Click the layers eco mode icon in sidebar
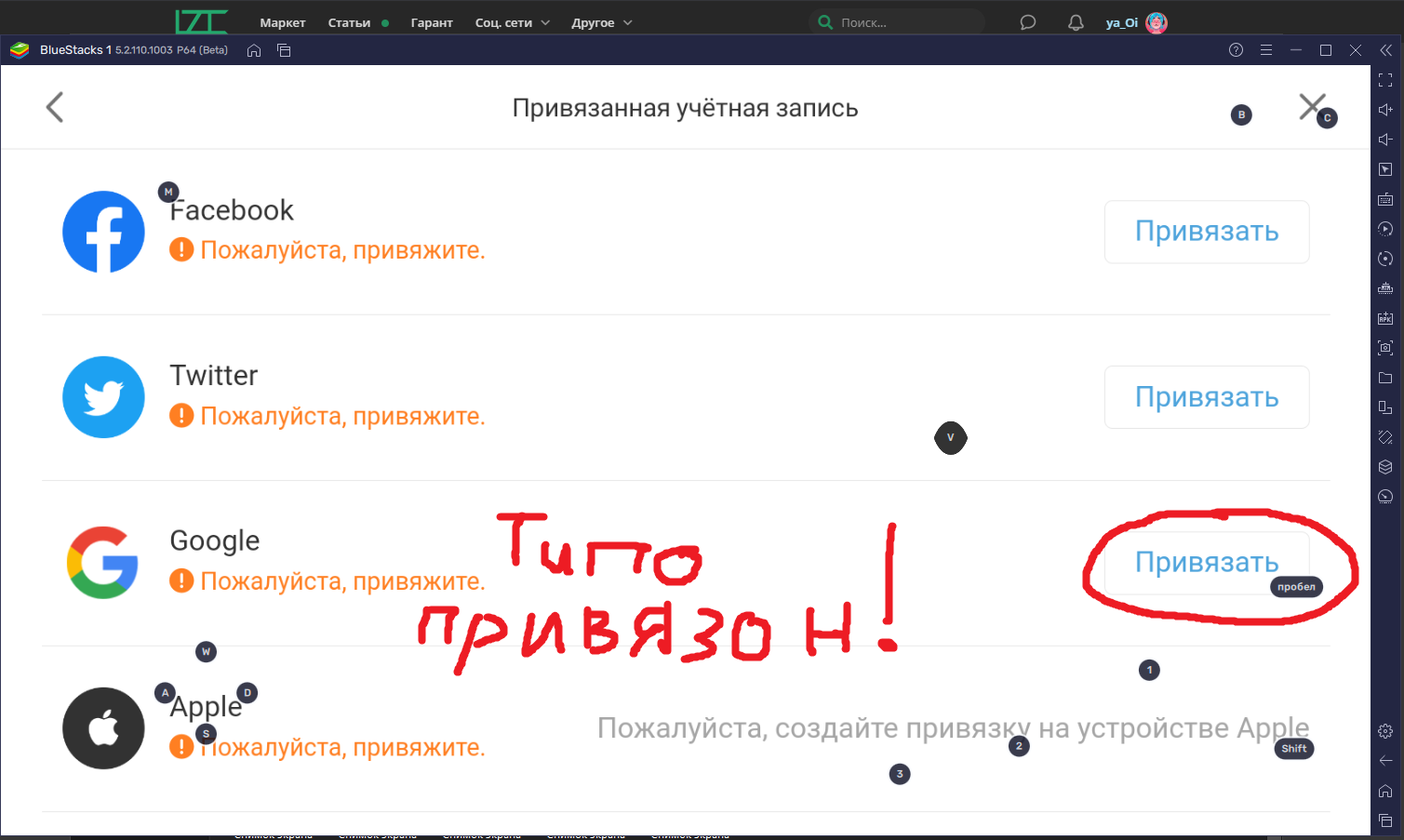Screen dimensions: 1404x840 tap(1385, 467)
